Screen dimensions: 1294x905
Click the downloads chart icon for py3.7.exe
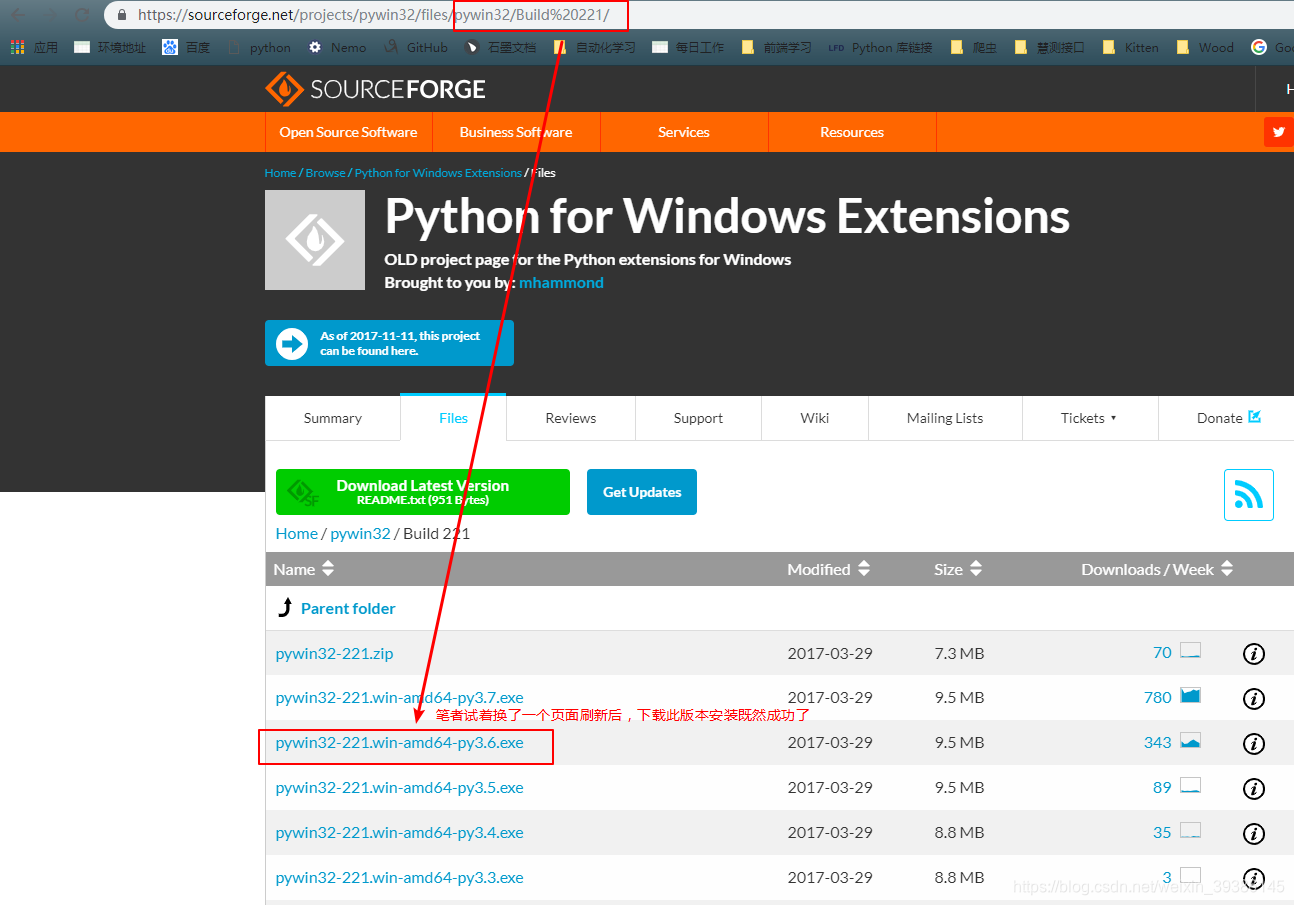[x=1190, y=695]
